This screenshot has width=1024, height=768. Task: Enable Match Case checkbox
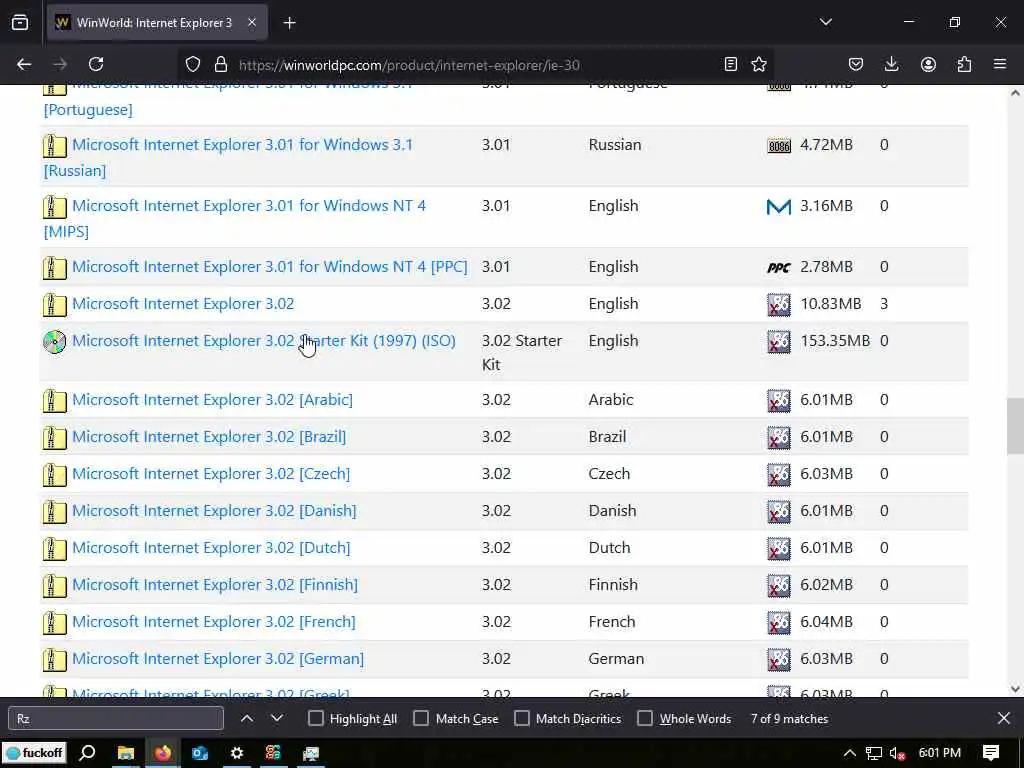pyautogui.click(x=421, y=718)
